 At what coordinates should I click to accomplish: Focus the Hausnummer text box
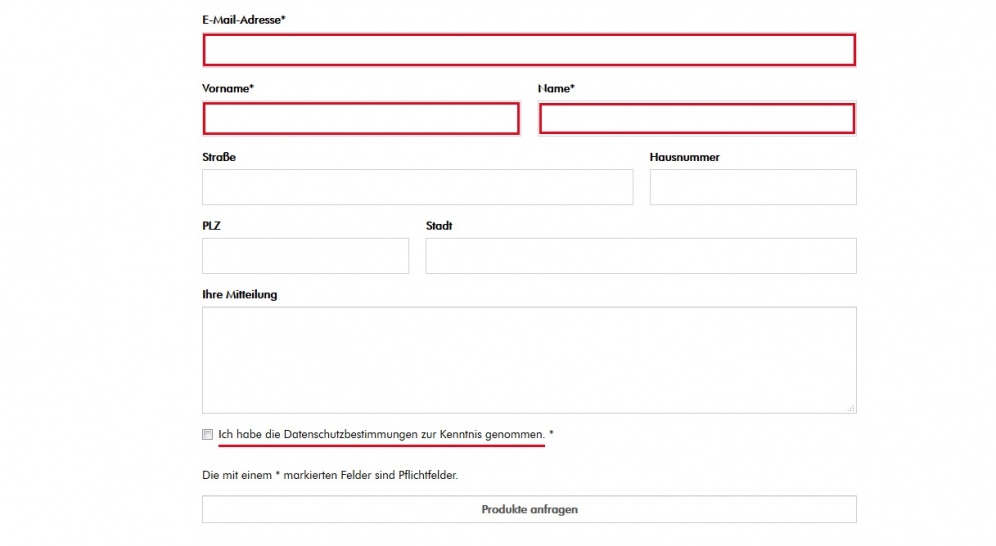pyautogui.click(x=753, y=187)
